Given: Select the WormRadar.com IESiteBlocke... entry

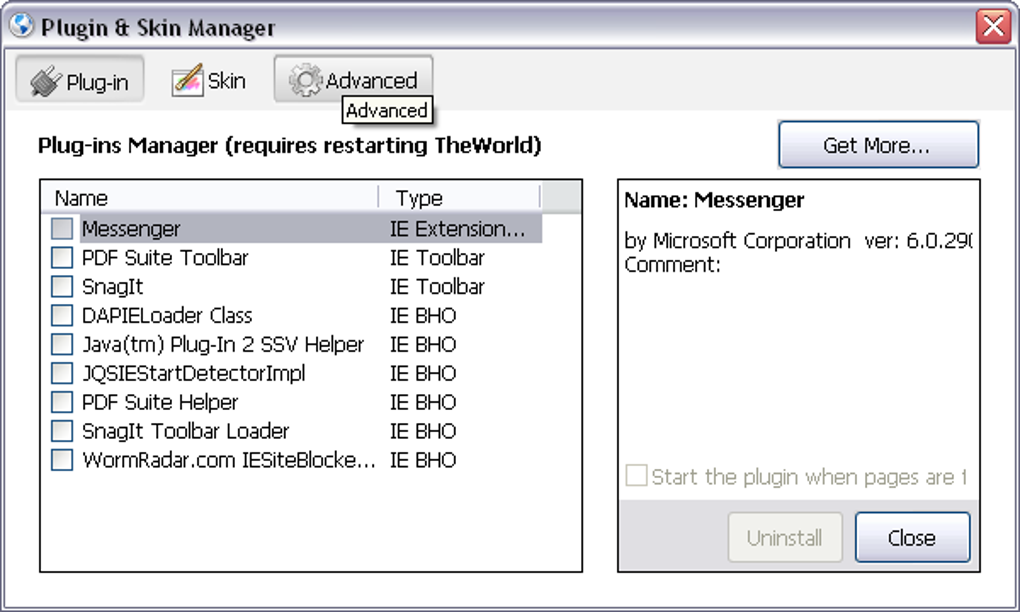Looking at the screenshot, I should [228, 460].
